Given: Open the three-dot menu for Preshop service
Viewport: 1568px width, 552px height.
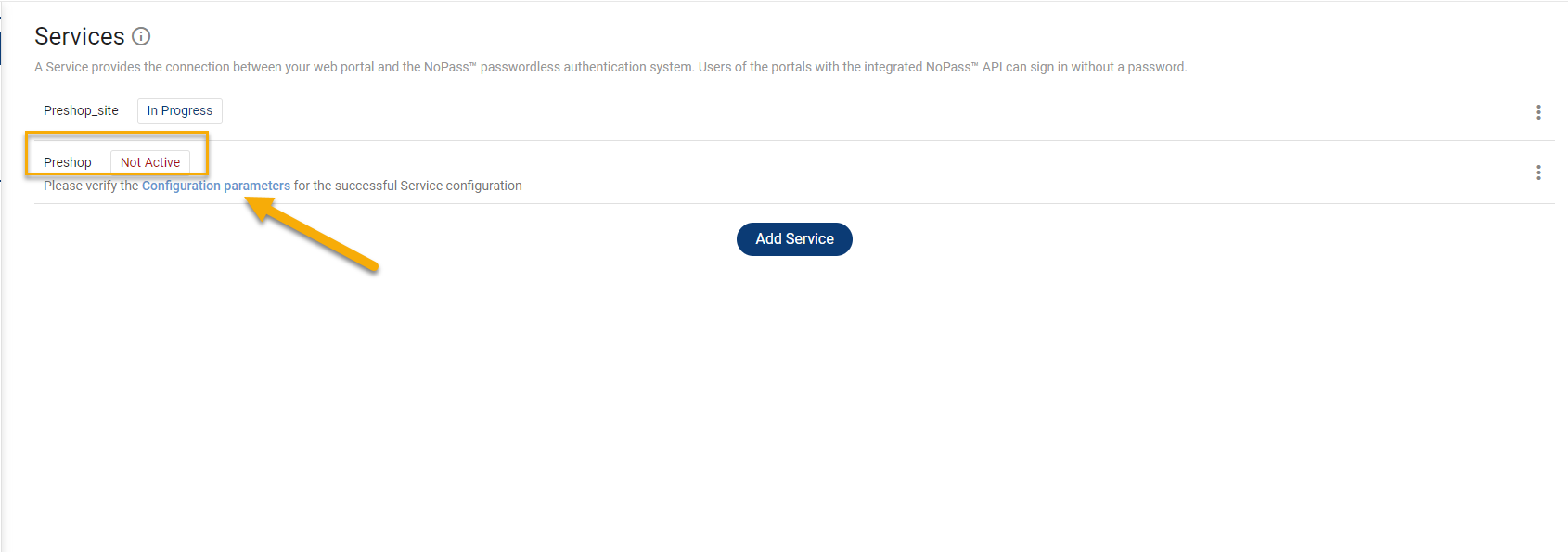Looking at the screenshot, I should [x=1538, y=173].
